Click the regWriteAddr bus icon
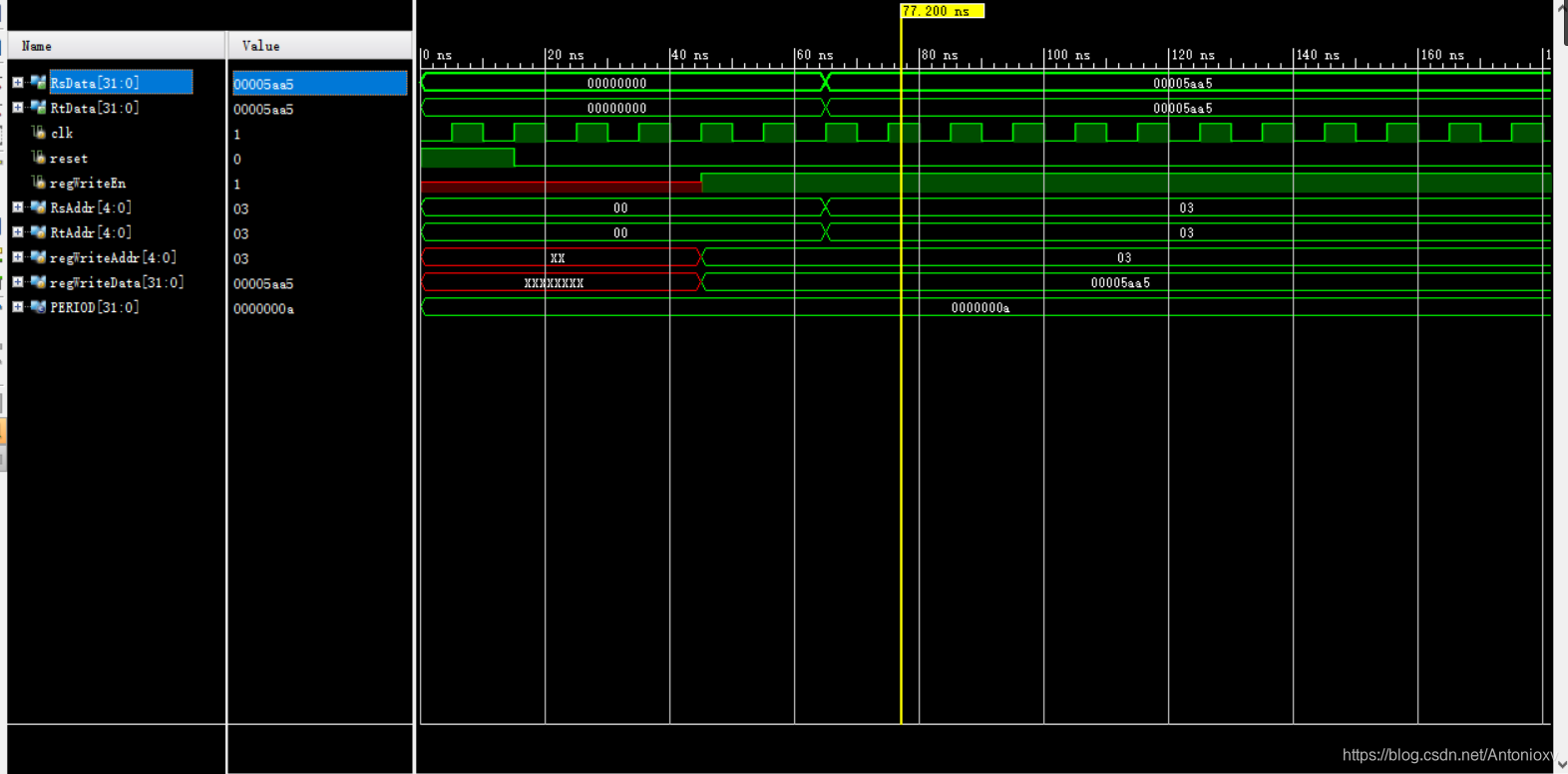1568x774 pixels. coord(38,256)
